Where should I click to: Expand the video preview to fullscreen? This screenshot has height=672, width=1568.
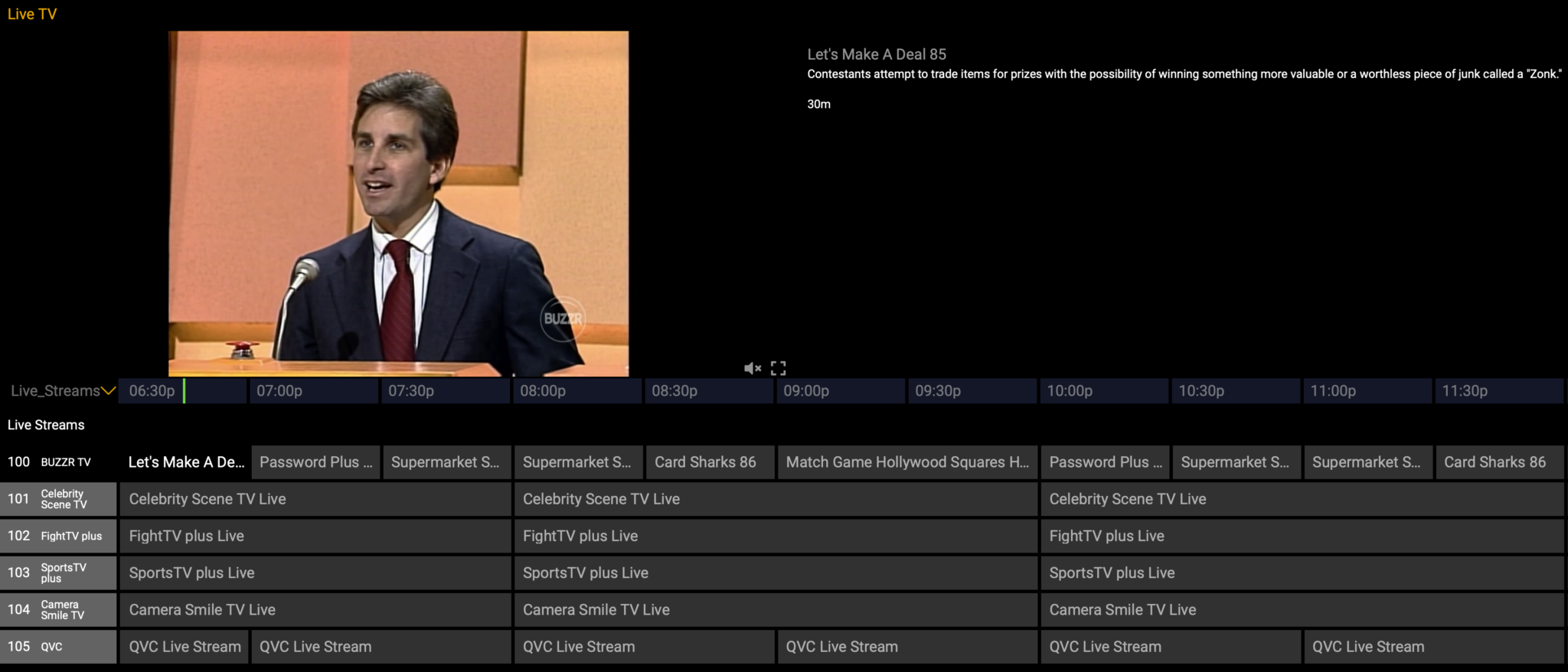[778, 368]
